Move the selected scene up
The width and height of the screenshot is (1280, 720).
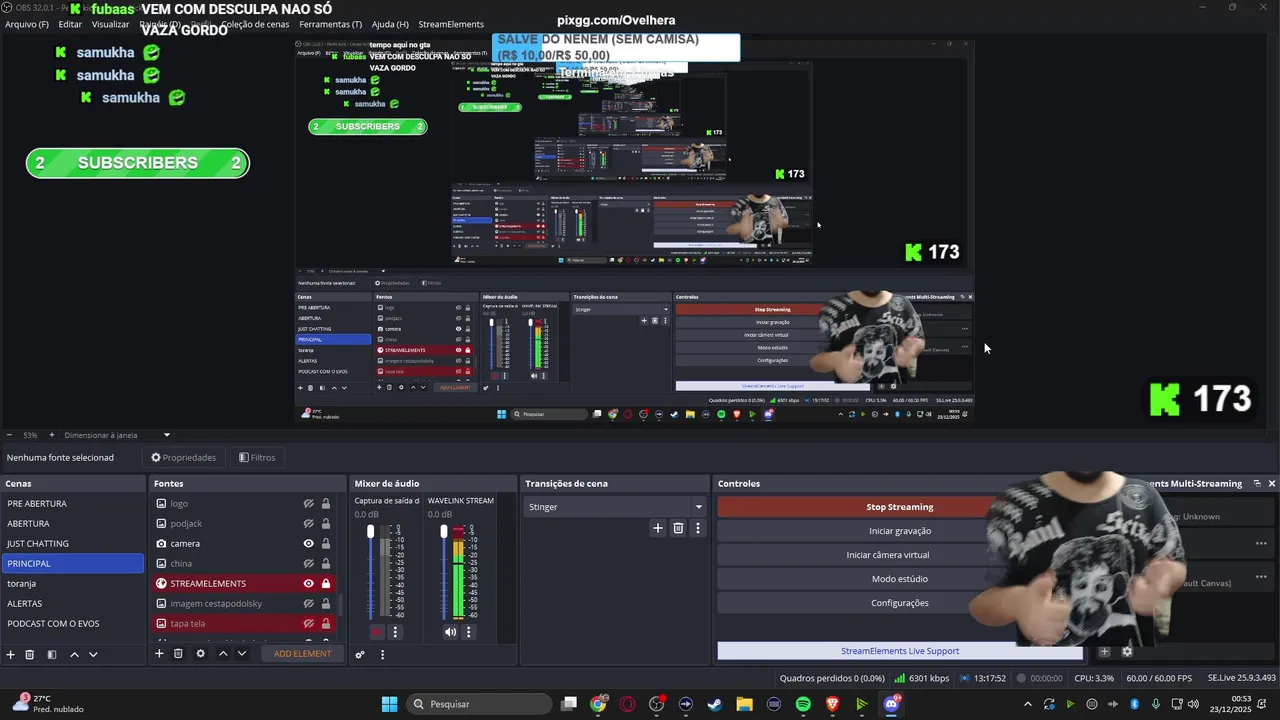pyautogui.click(x=74, y=654)
